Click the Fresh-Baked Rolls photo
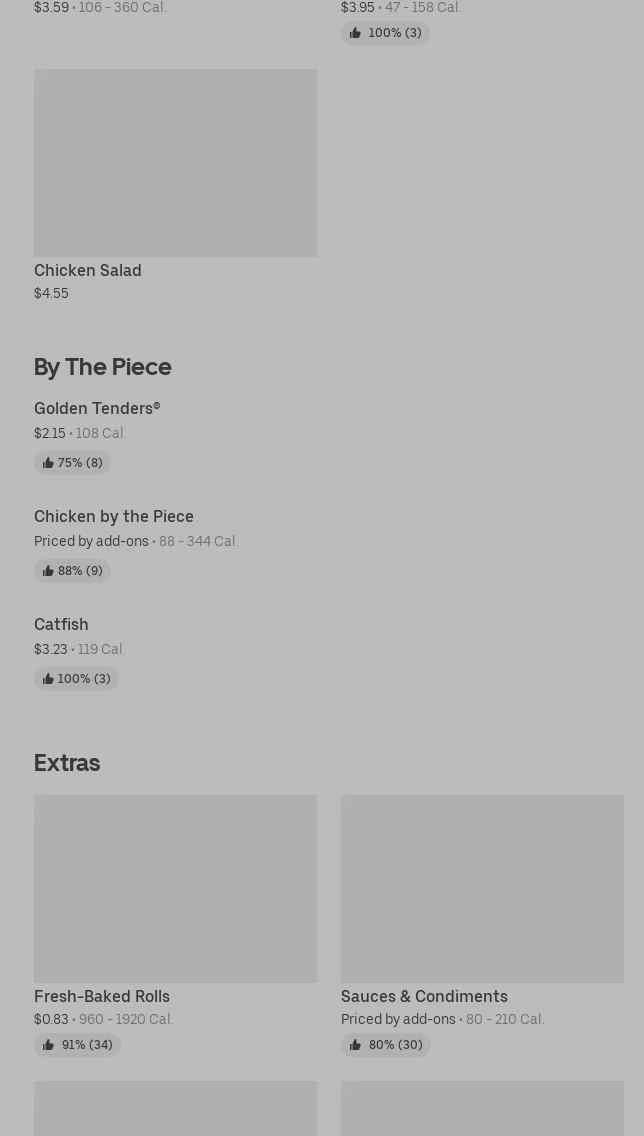The width and height of the screenshot is (644, 1136). (175, 888)
